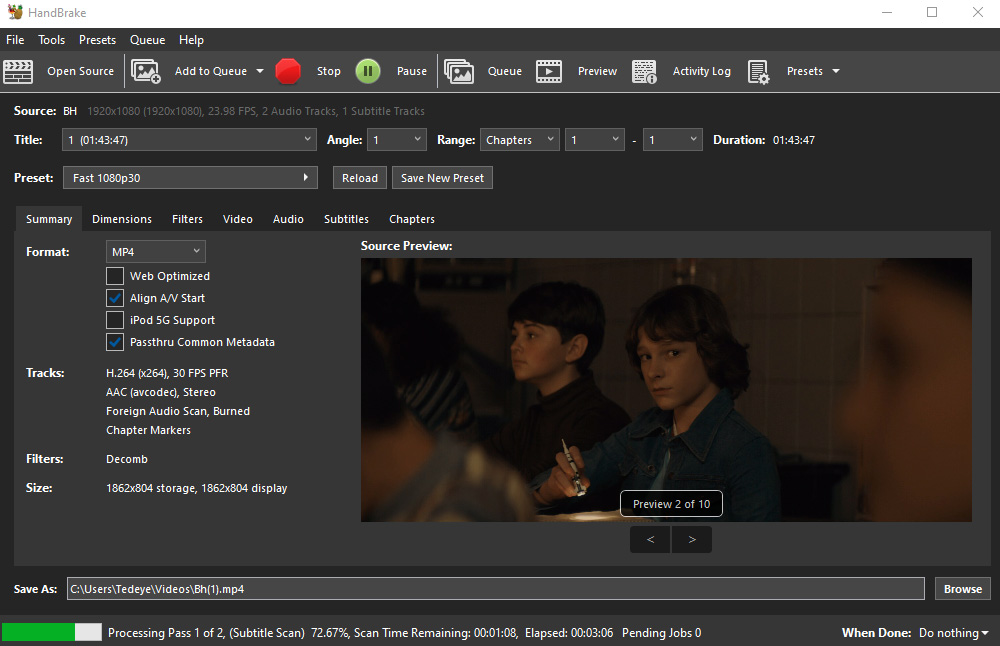The width and height of the screenshot is (1000, 646).
Task: Open the Preset selector showing Fast 1080p30
Action: 190,178
